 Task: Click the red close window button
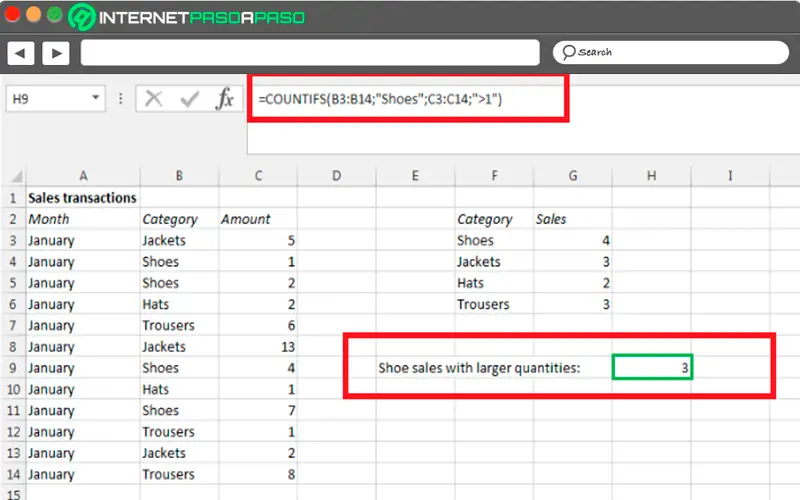[x=12, y=14]
